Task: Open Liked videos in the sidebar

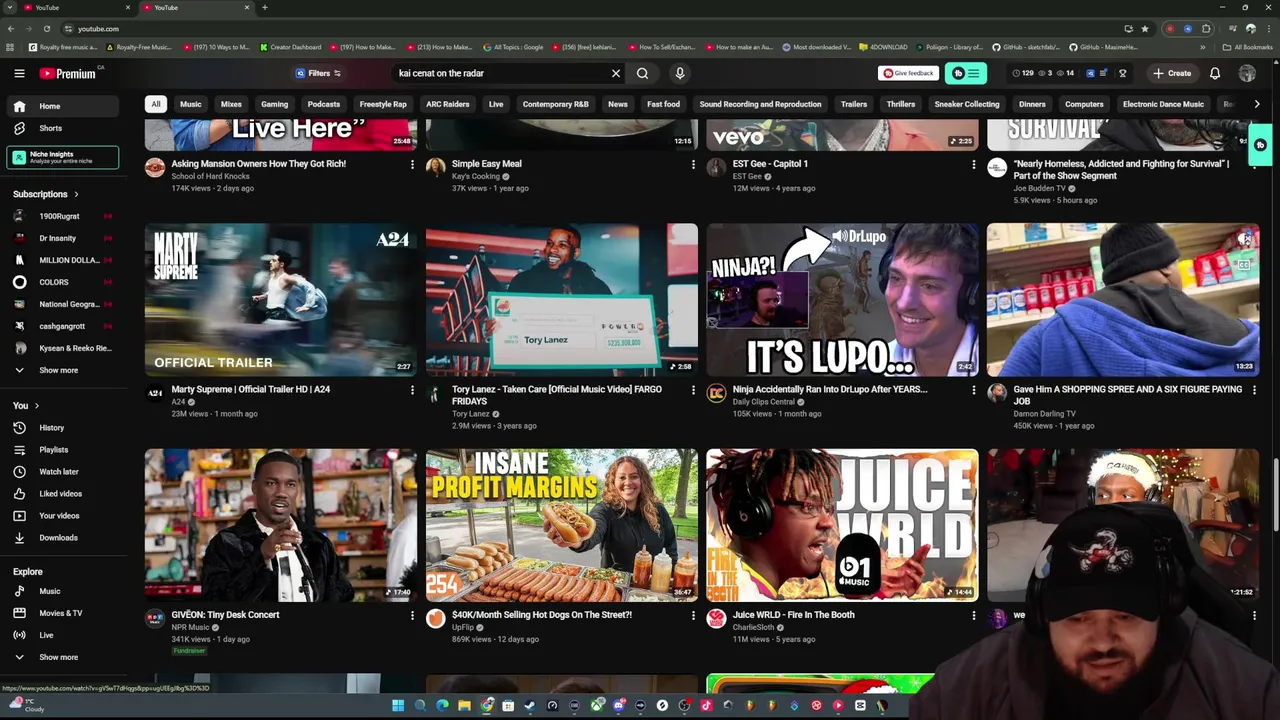Action: (x=64, y=494)
